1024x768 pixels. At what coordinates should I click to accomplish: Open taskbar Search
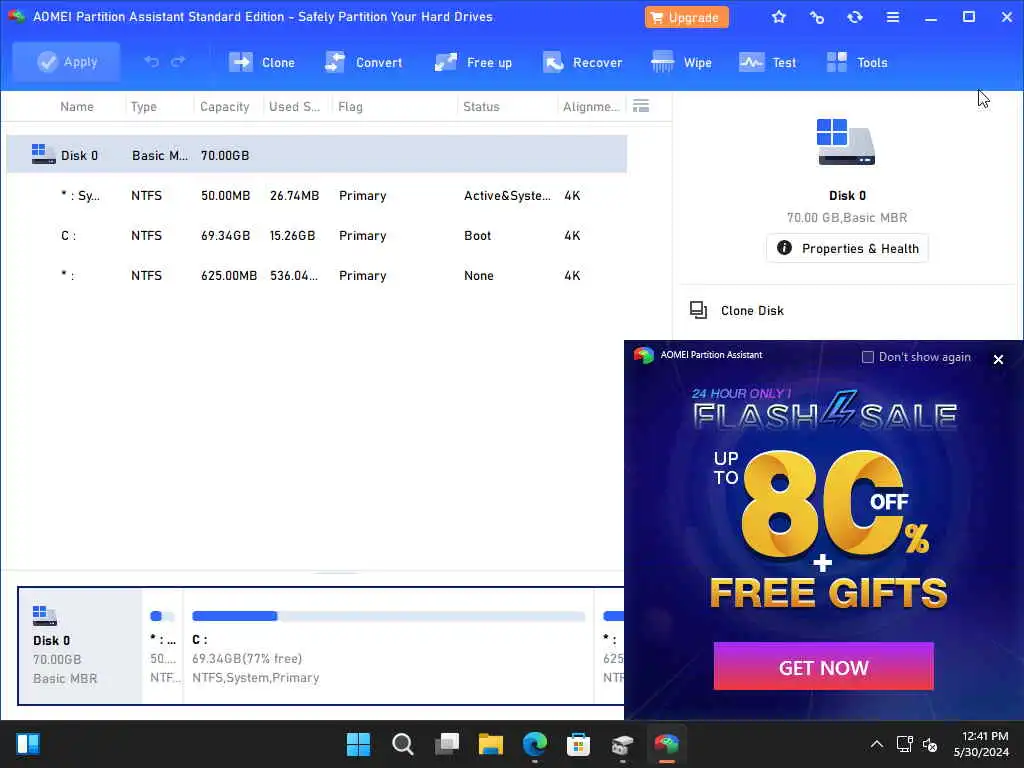coord(402,744)
